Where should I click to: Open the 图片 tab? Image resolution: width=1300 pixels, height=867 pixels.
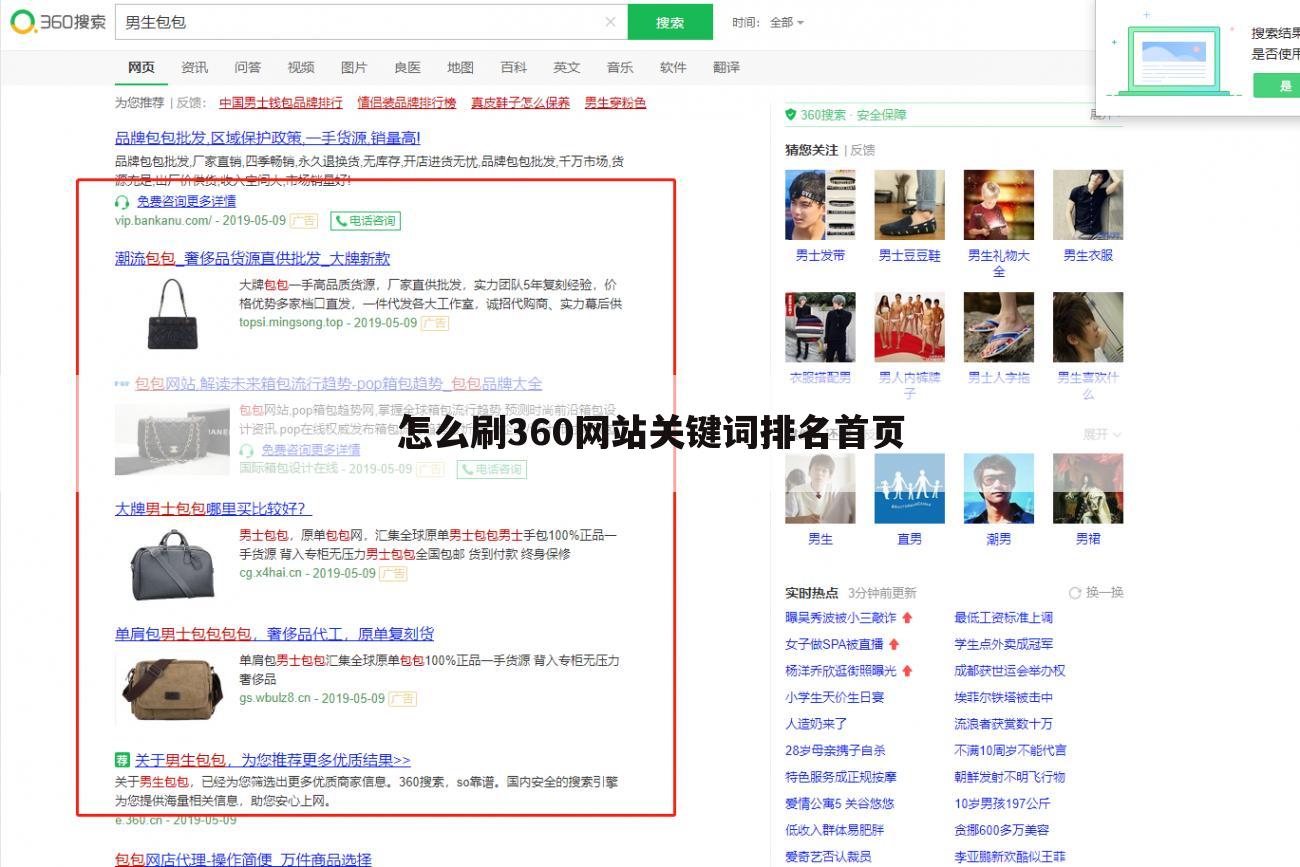coord(354,67)
